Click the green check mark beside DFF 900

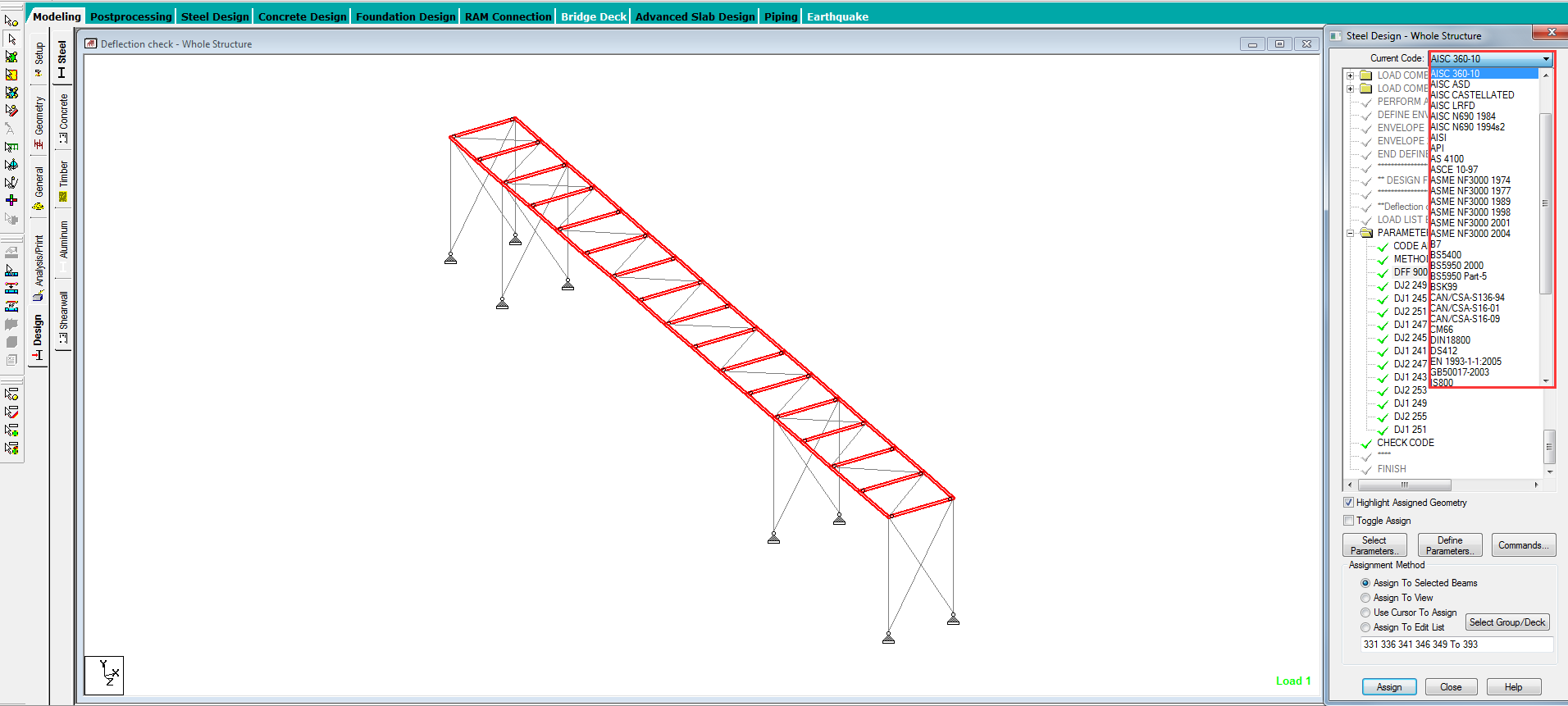coord(1383,273)
